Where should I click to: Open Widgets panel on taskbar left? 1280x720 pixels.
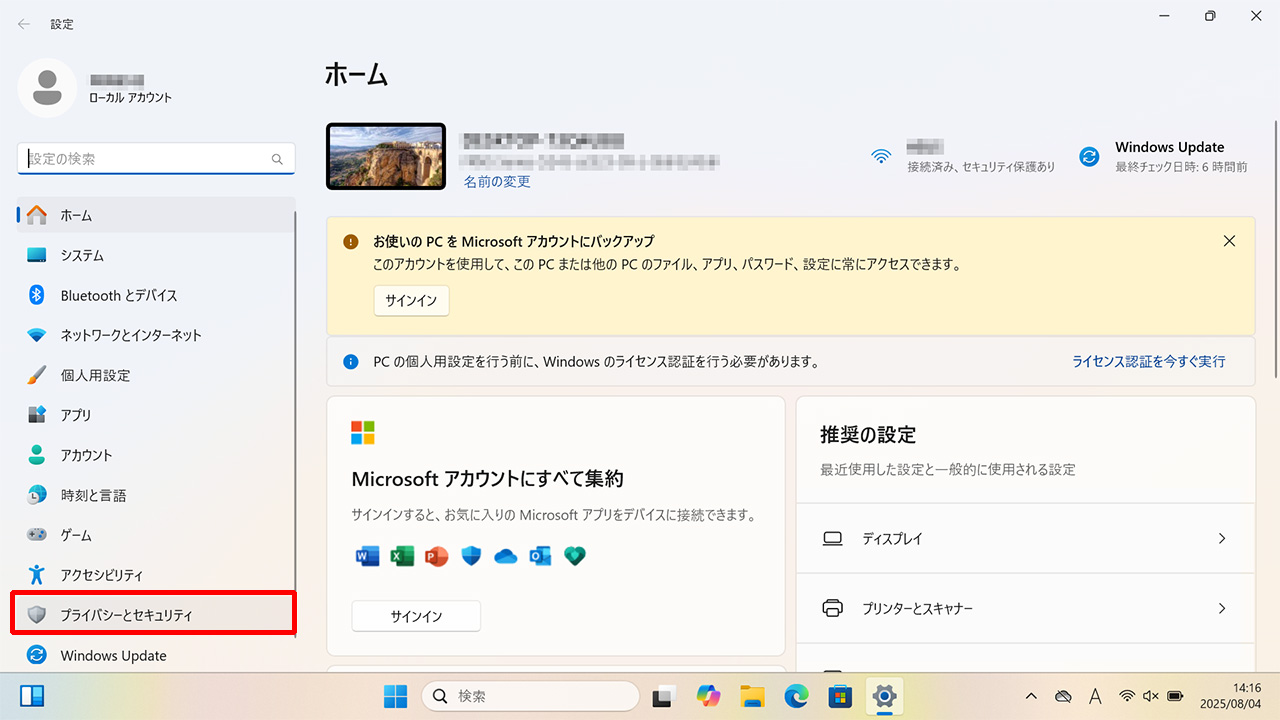pyautogui.click(x=32, y=696)
